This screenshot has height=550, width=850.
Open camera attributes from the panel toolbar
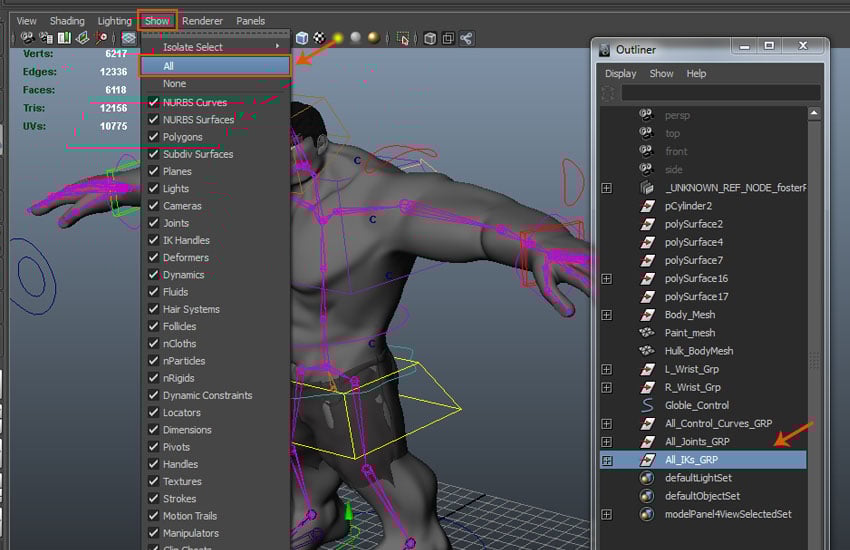[45, 39]
